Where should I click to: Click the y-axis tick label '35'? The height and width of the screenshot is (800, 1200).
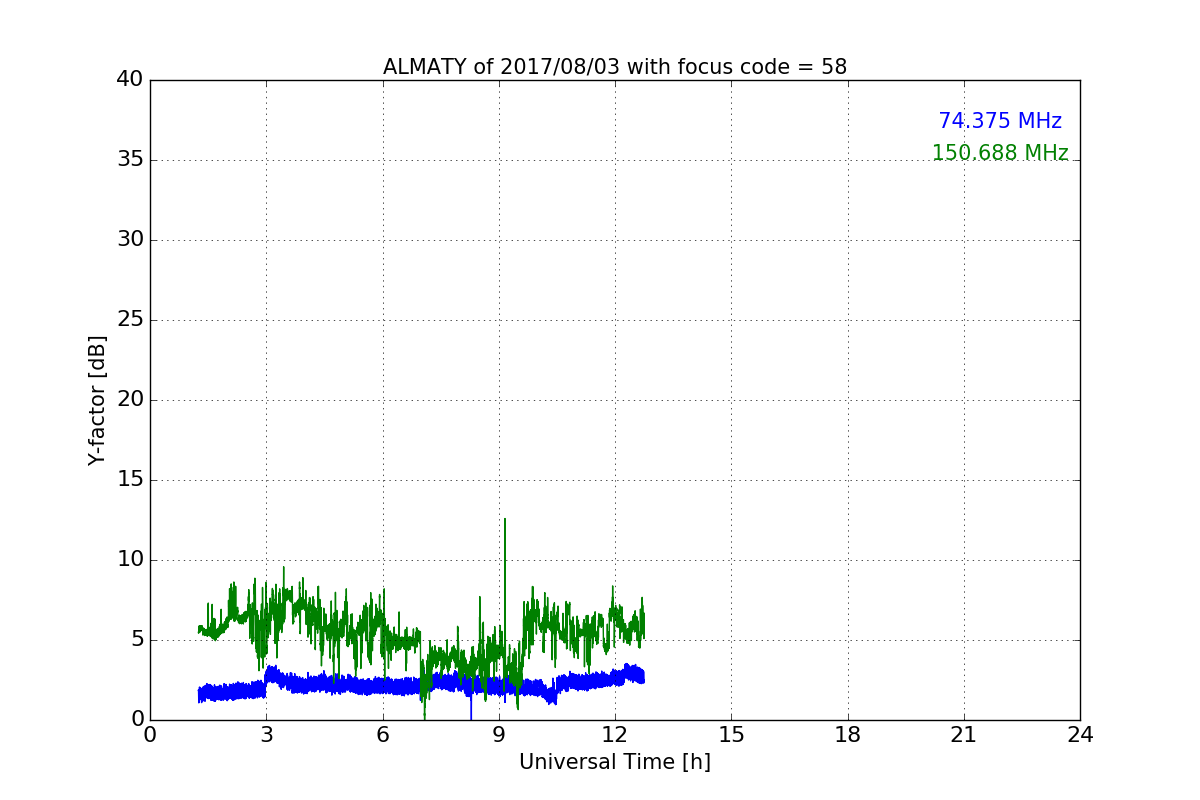click(x=130, y=160)
